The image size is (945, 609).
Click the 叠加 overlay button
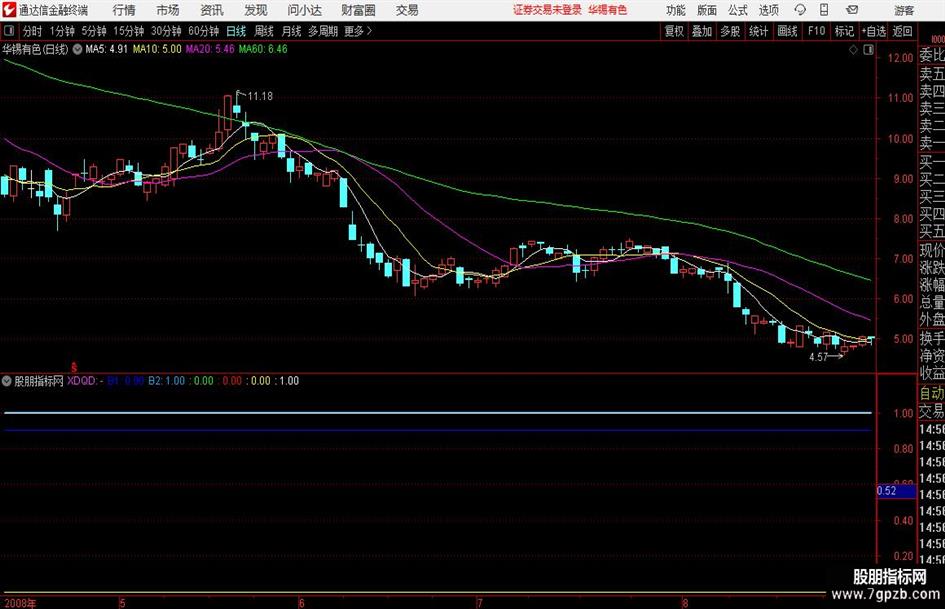[702, 31]
